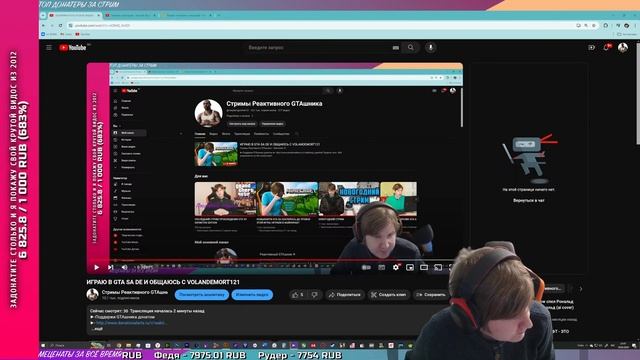Click the Windows taskbar search box
640x360 pixels.
(x=69, y=345)
